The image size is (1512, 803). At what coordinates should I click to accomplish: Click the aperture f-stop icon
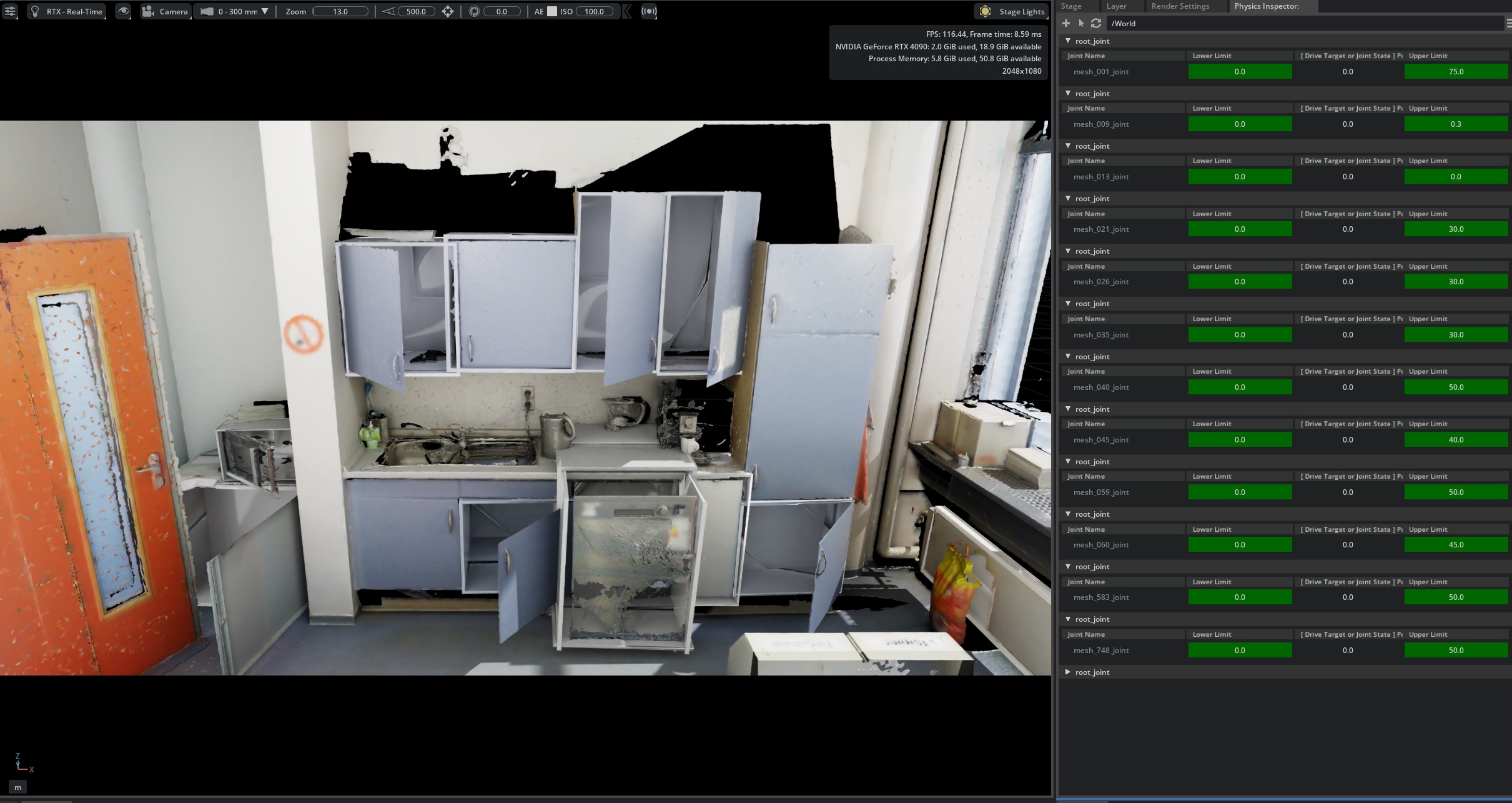[x=474, y=11]
